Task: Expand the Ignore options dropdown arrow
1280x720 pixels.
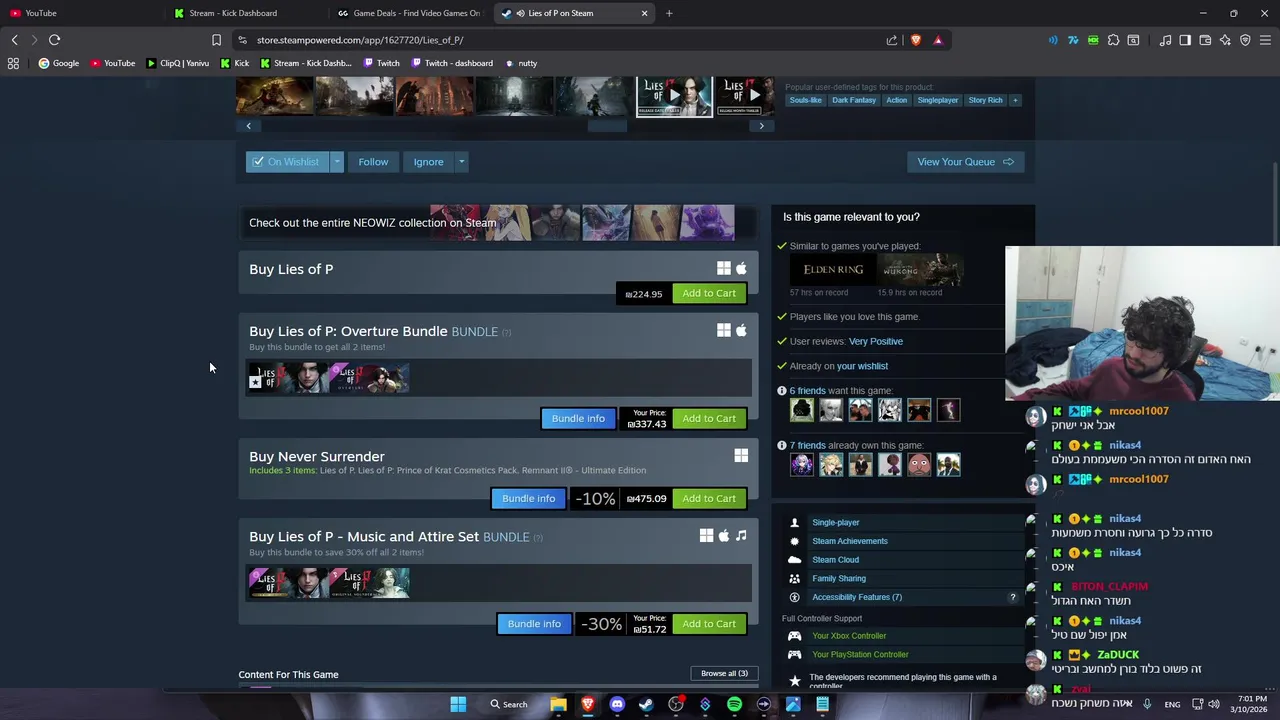Action: 461,162
